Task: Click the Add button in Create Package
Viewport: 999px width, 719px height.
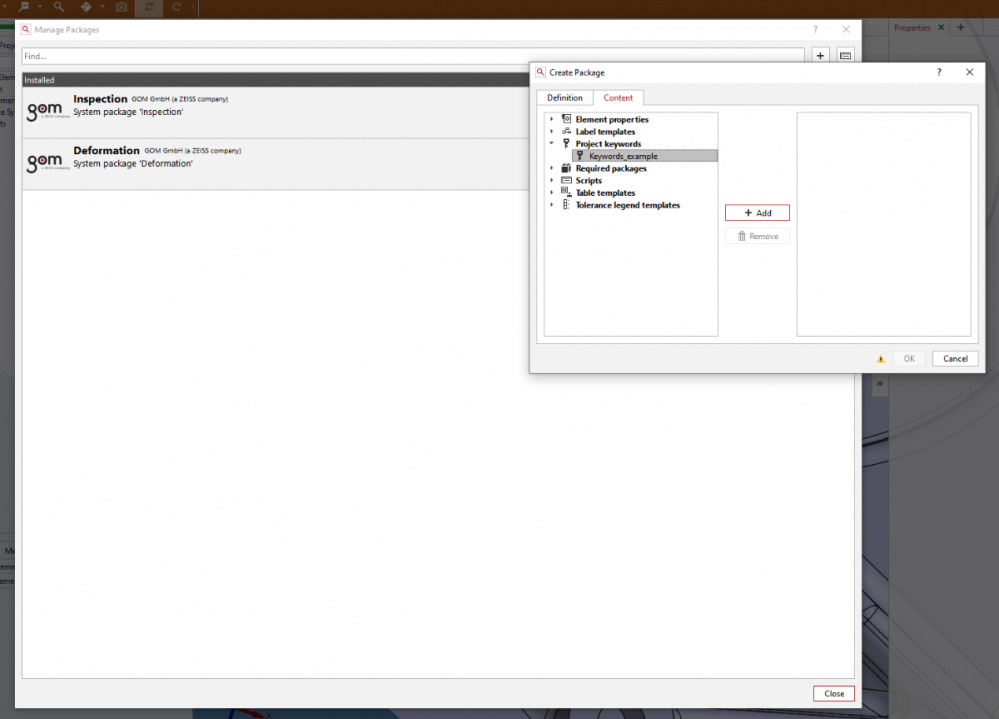Action: click(757, 212)
